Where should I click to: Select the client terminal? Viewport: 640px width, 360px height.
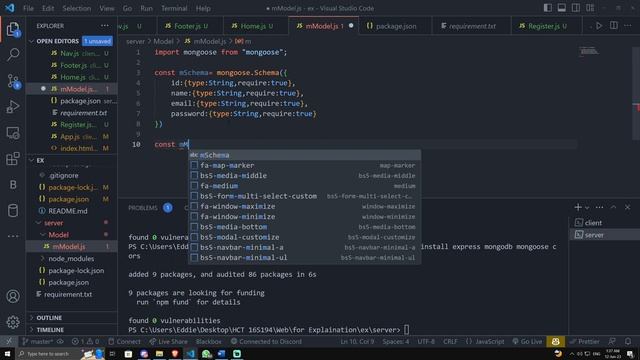(604, 223)
